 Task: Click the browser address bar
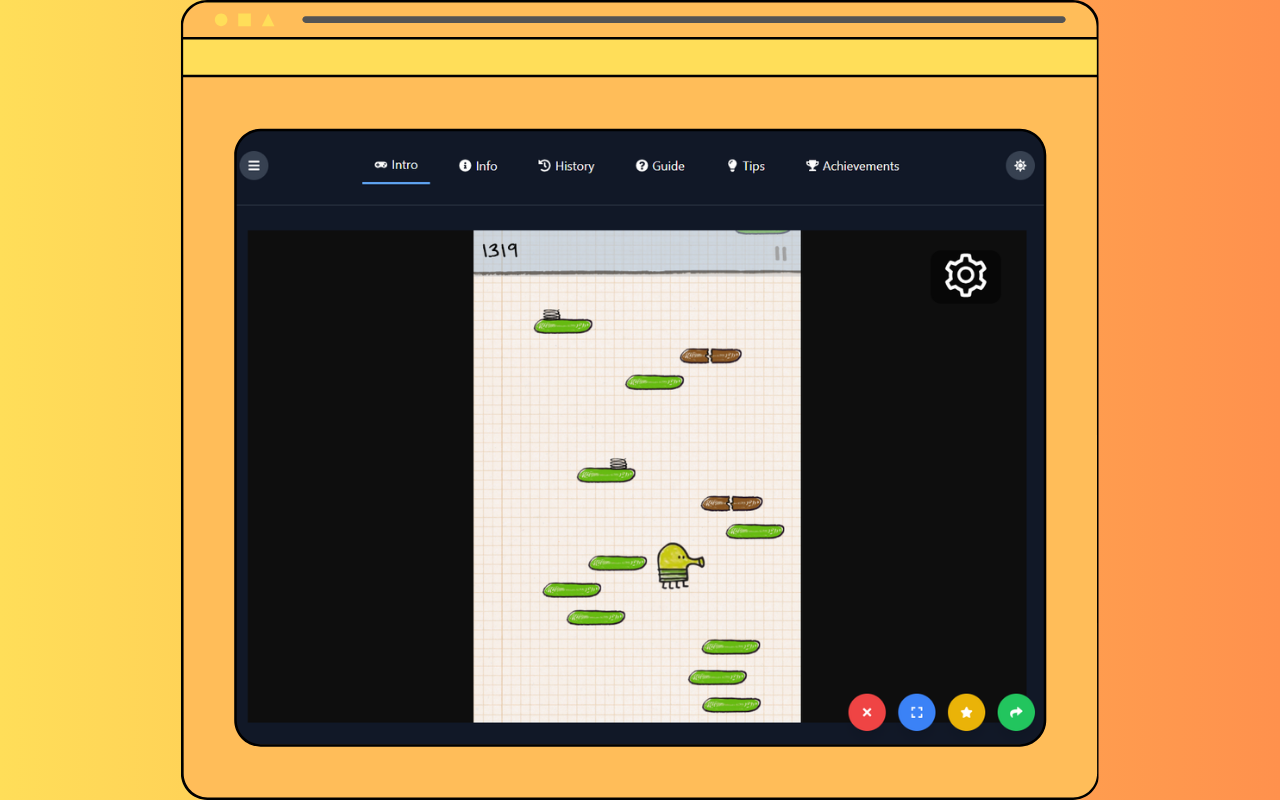[x=684, y=19]
